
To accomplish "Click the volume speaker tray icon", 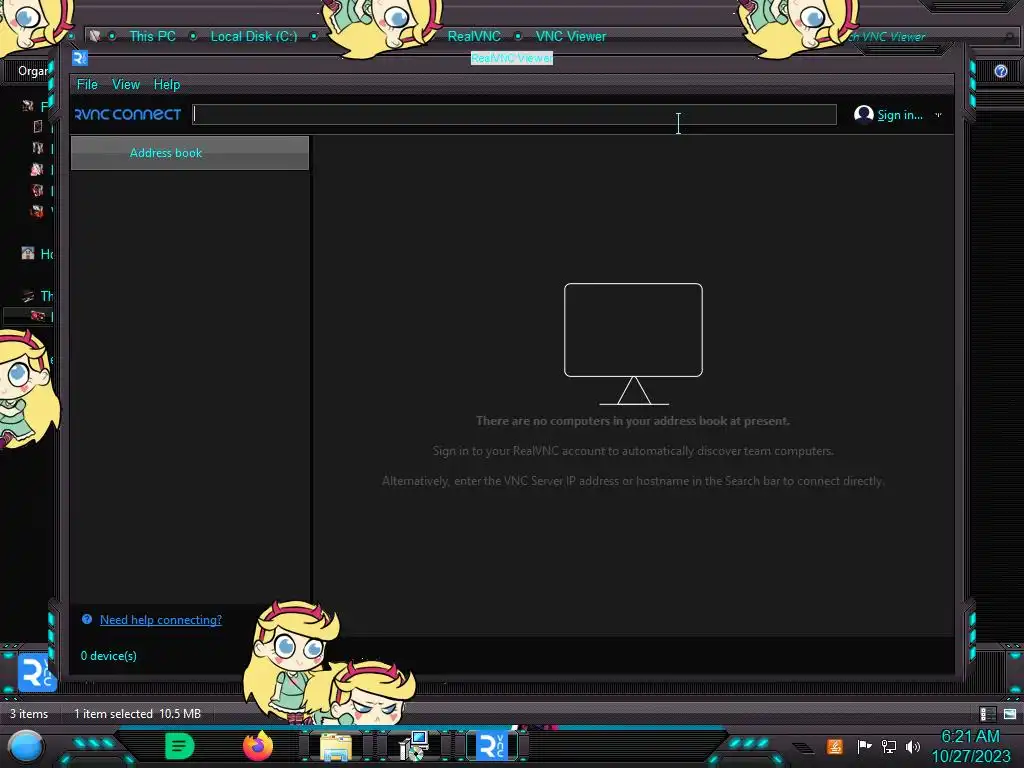I will [913, 746].
